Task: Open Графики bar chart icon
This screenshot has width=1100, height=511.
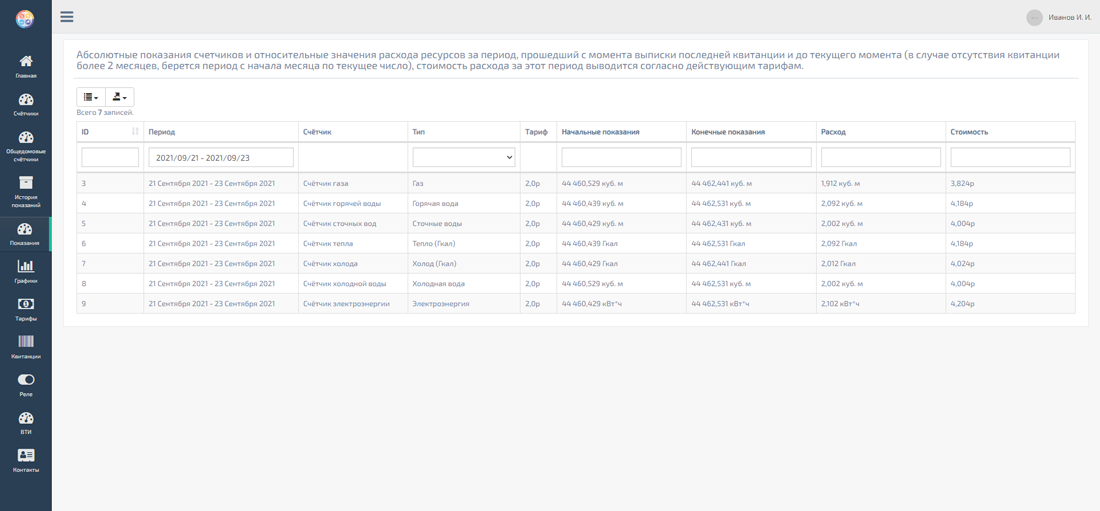Action: tap(26, 267)
